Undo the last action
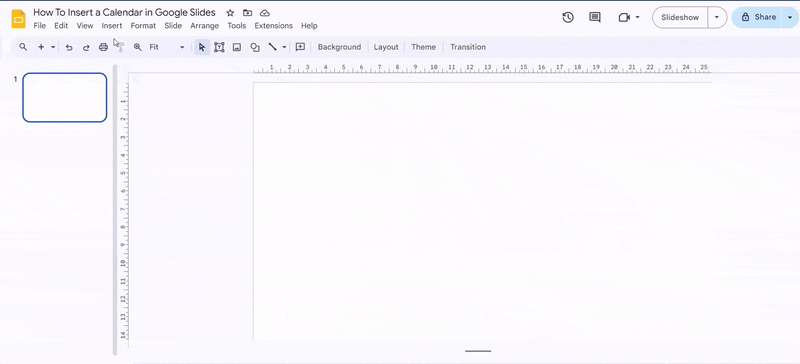Image resolution: width=800 pixels, height=364 pixels. point(69,47)
